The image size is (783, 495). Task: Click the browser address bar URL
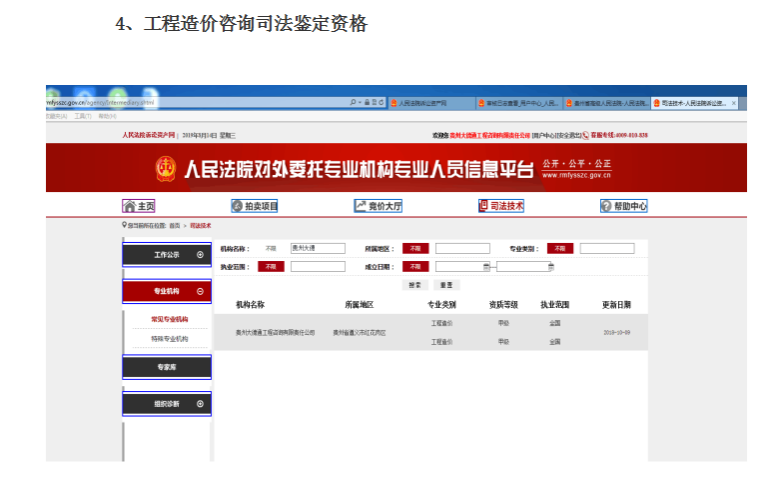tap(100, 102)
